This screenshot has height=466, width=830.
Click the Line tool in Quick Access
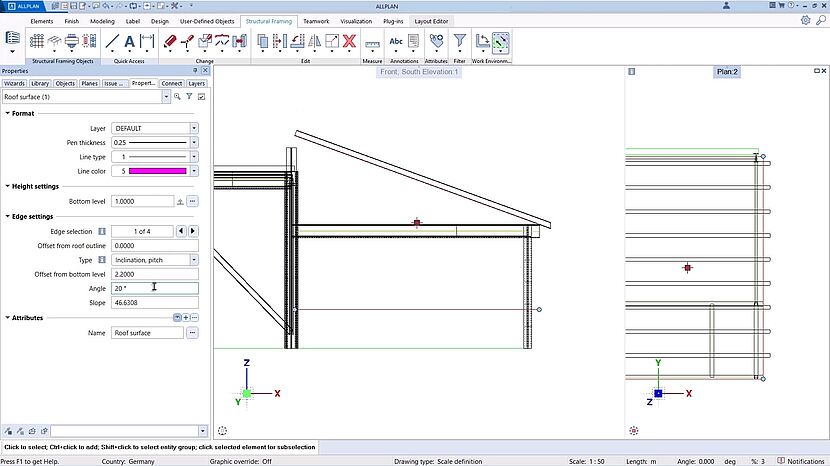[x=112, y=42]
